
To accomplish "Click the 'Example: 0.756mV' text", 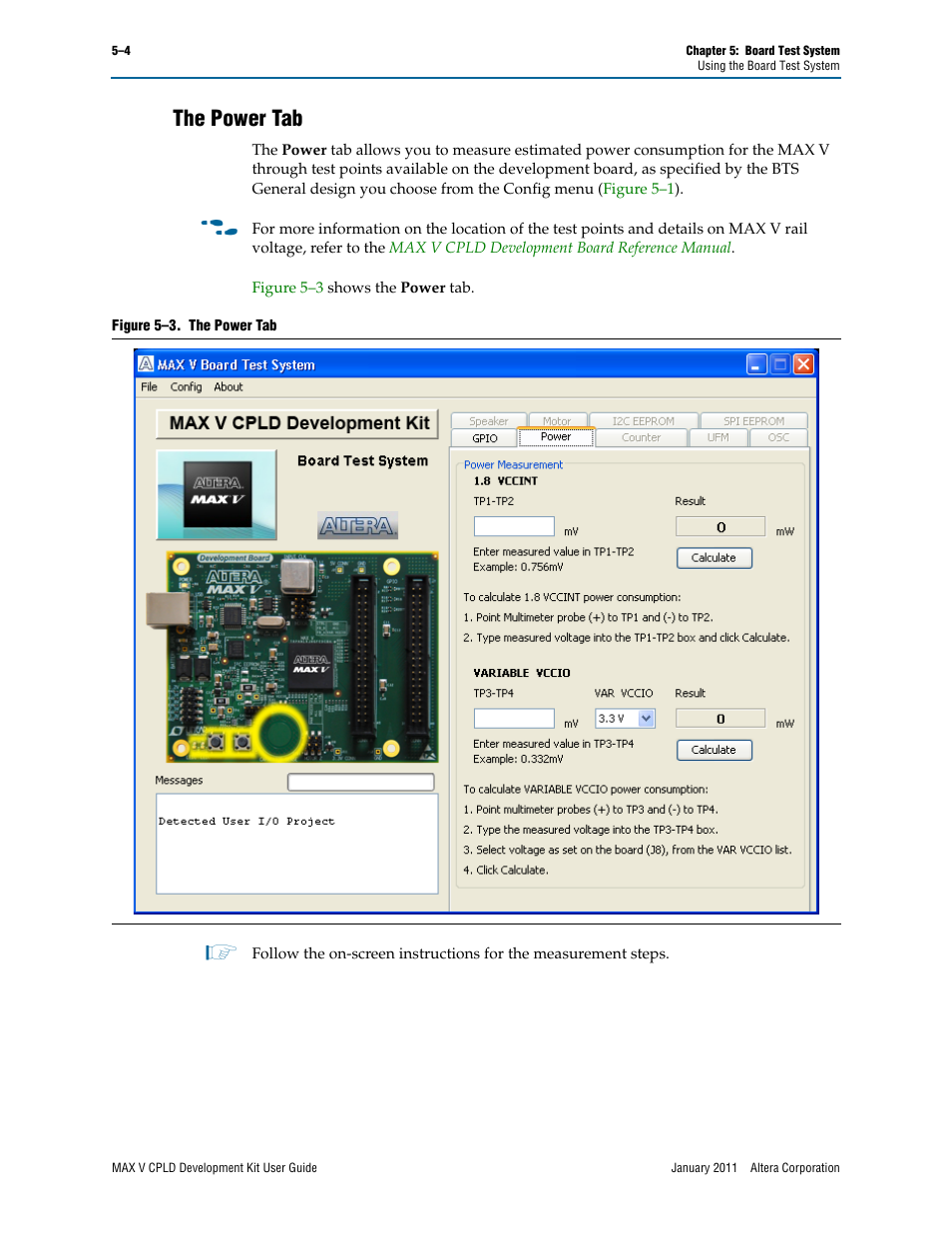I will (x=518, y=567).
